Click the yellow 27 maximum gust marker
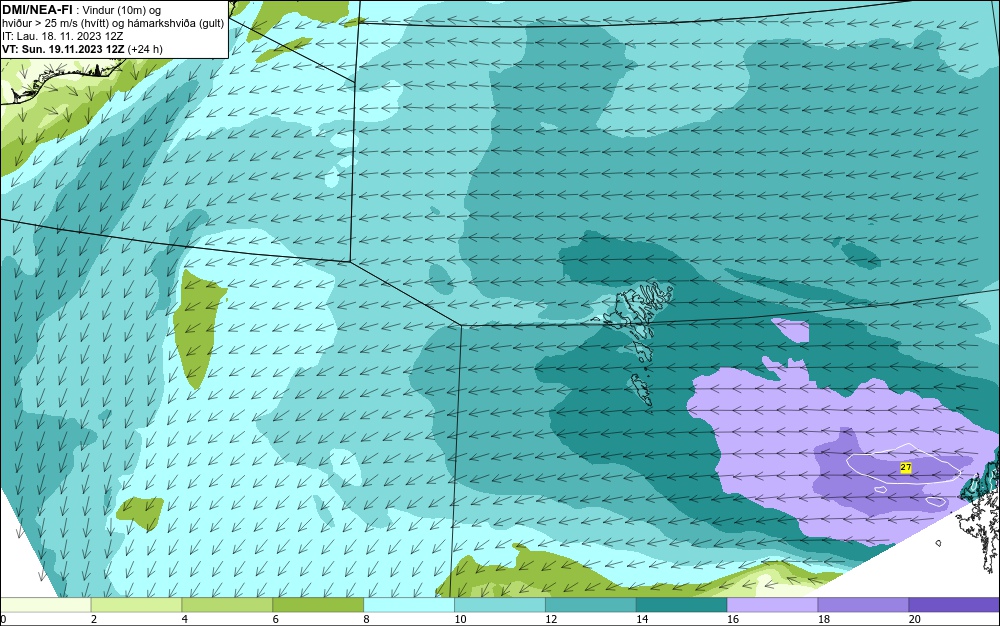Image resolution: width=1000 pixels, height=626 pixels. pos(906,468)
